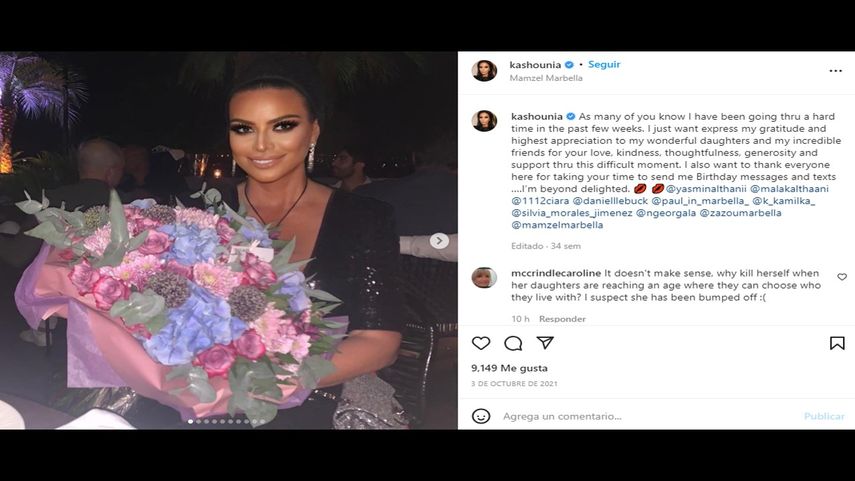Save post with bookmark icon
The height and width of the screenshot is (481, 855).
(837, 343)
